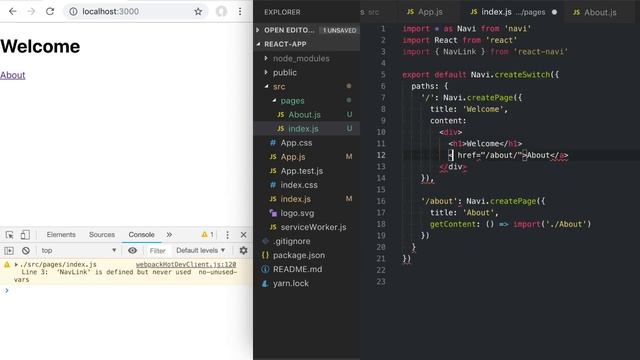
Task: Go back using the browser back arrow
Action: [x=13, y=11]
